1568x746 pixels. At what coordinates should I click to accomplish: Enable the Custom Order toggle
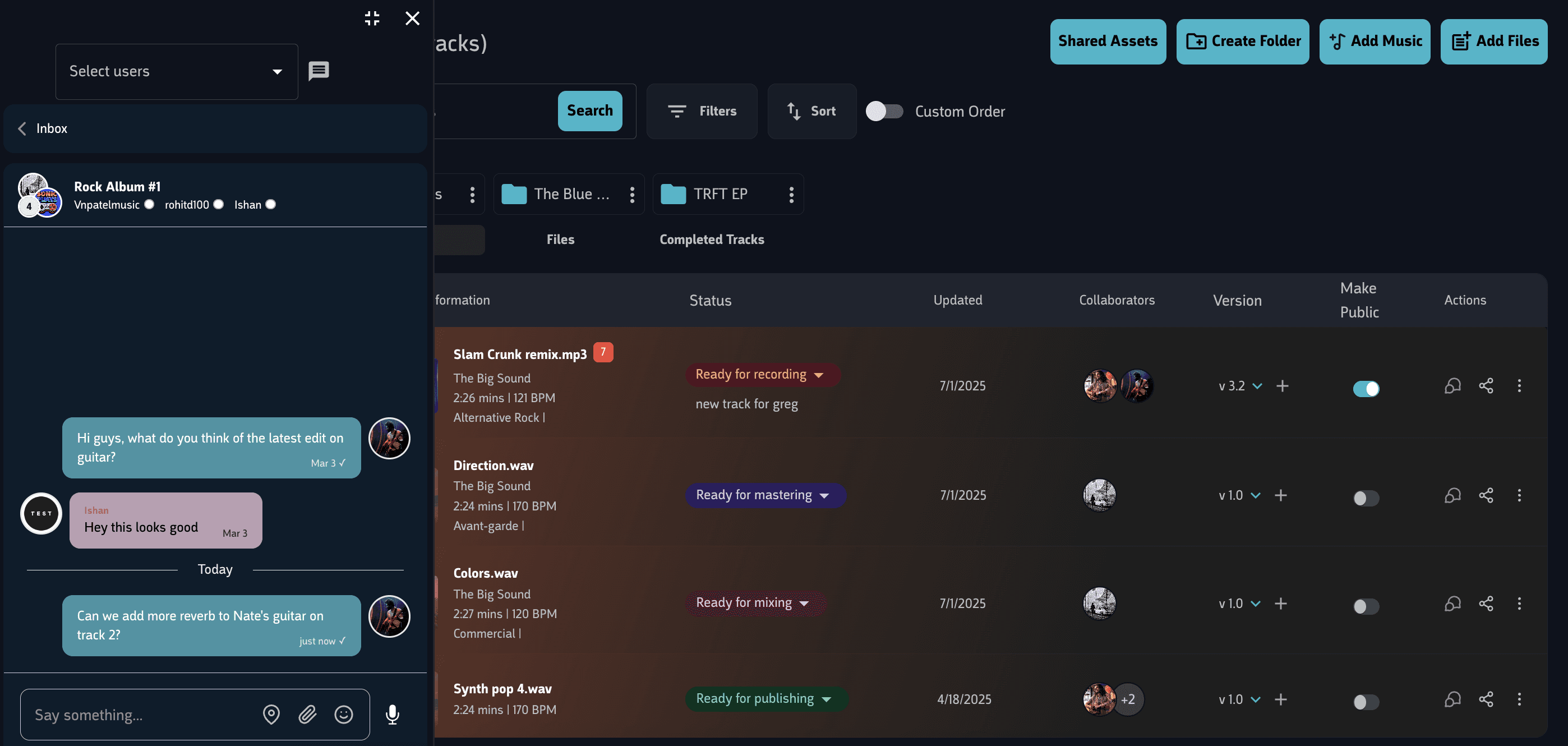click(x=884, y=111)
